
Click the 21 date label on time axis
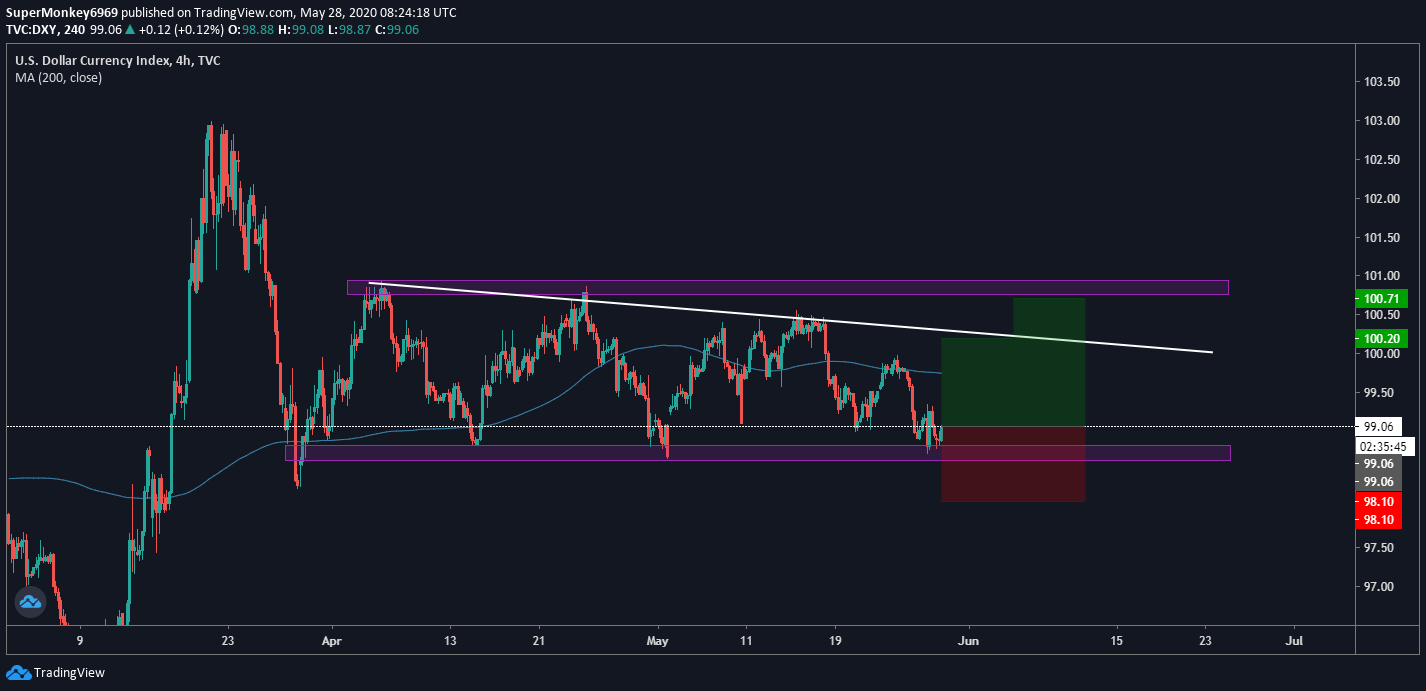click(539, 640)
